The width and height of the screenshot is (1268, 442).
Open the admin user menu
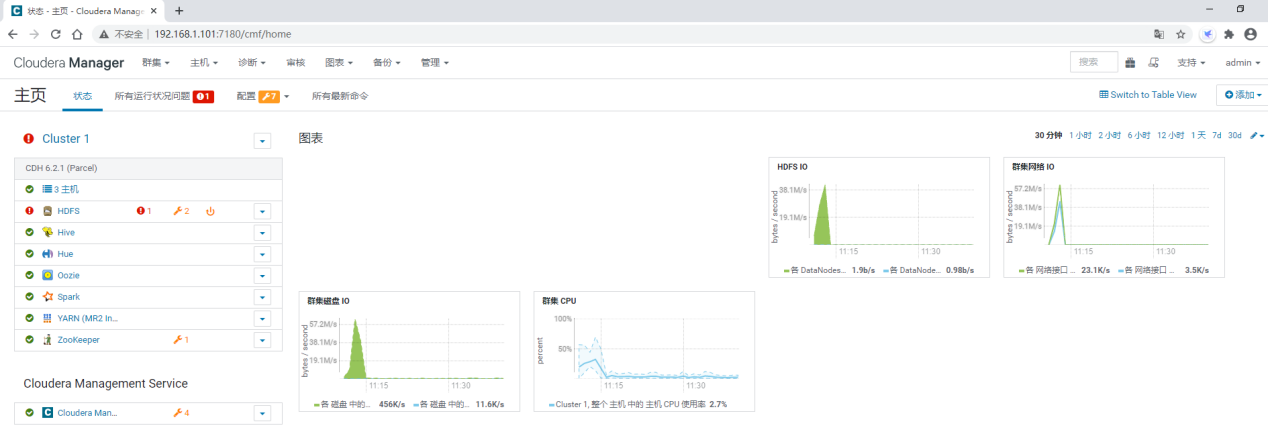click(1243, 62)
